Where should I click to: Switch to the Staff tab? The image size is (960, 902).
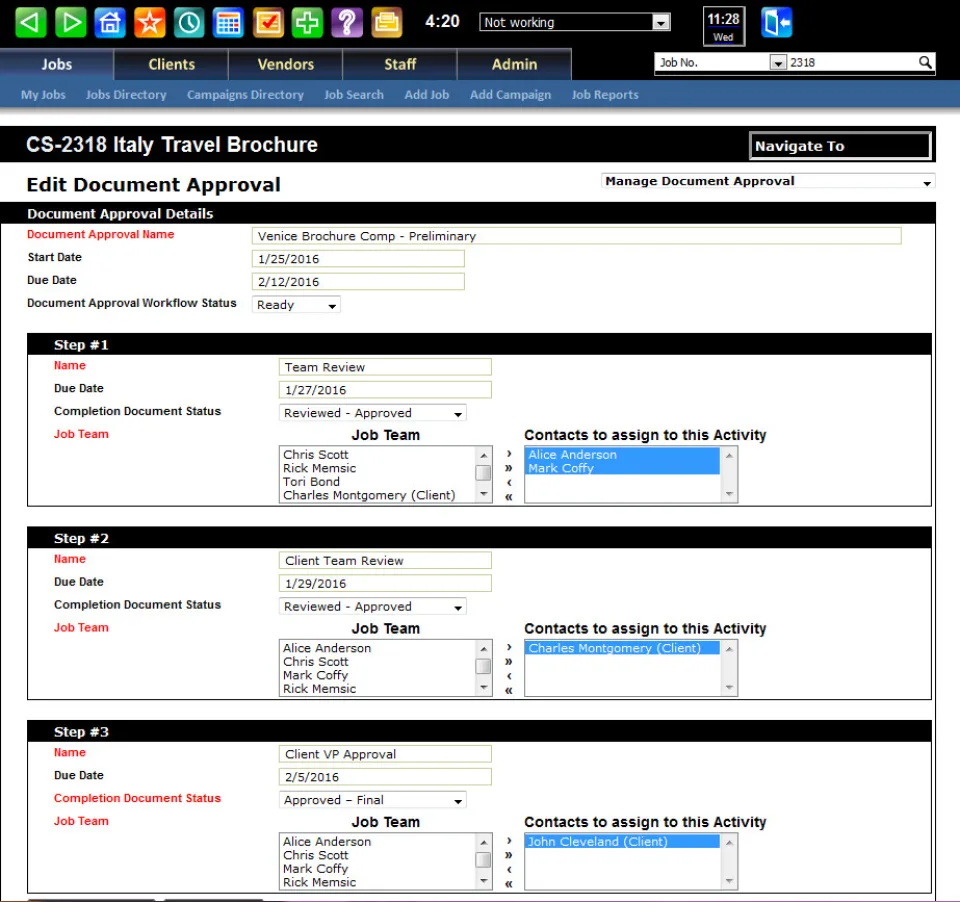point(400,64)
